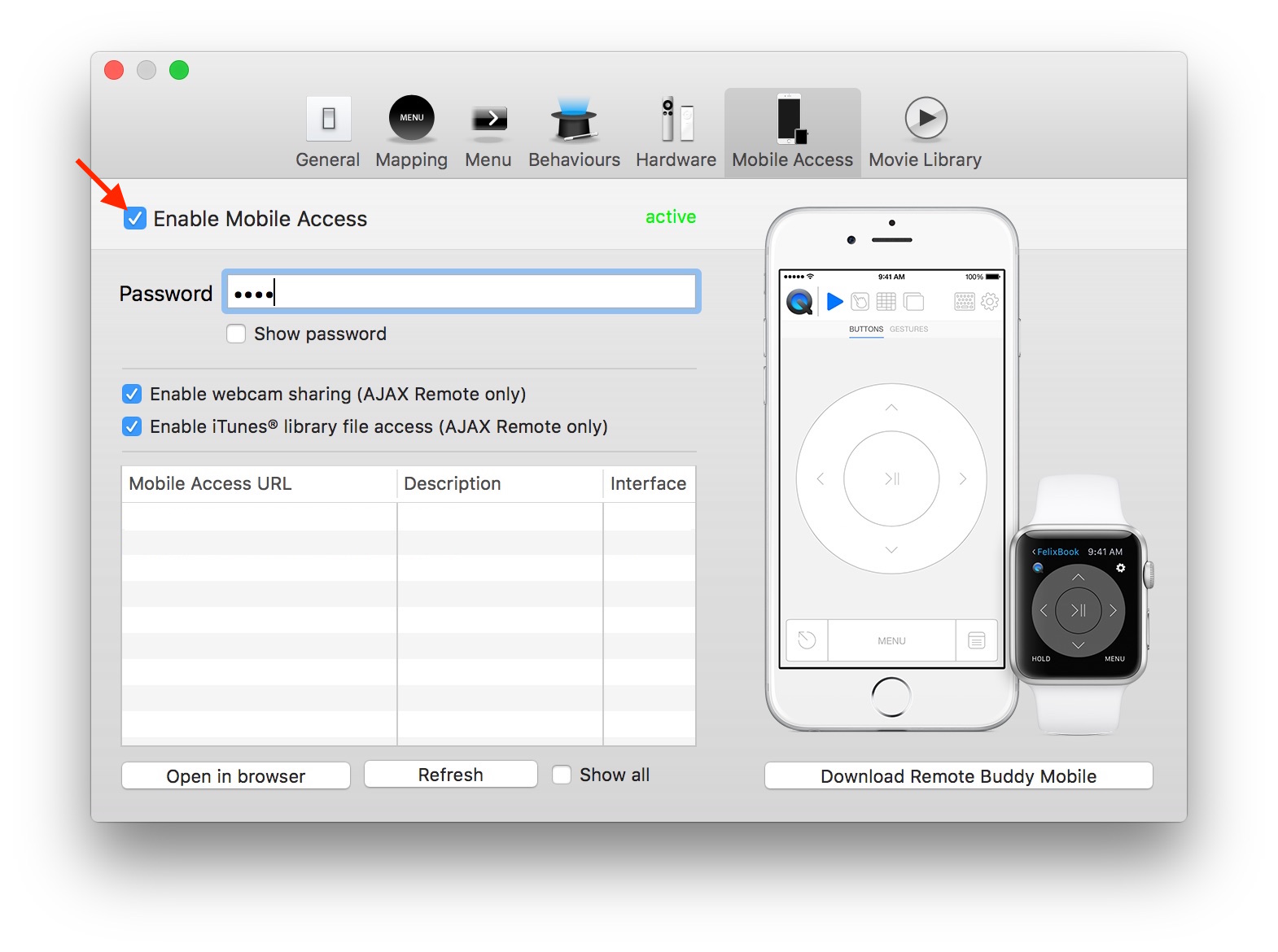Select the BUTTONS tab in phone preview
Screen dimensions: 1278x952
pos(866,330)
